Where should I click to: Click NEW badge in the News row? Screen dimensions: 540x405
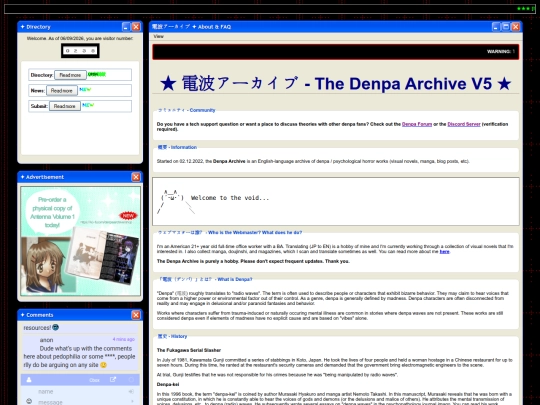pos(85,90)
